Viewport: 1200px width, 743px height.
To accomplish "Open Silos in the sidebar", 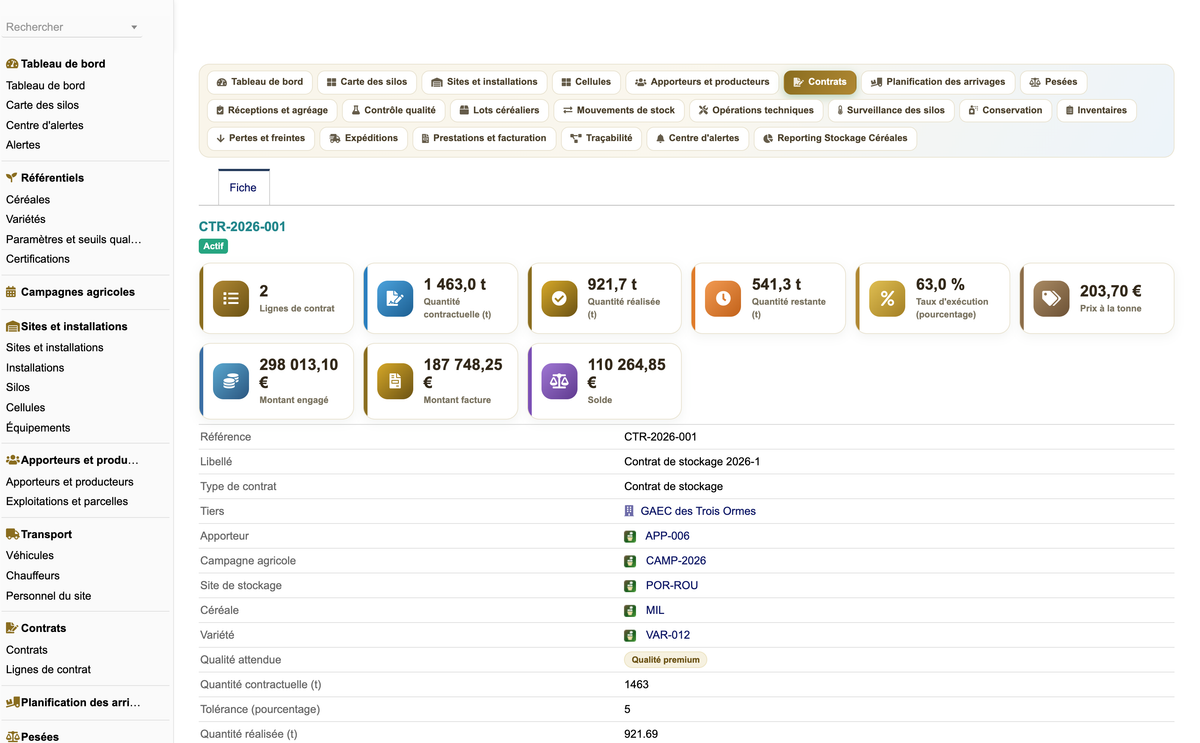I will (18, 387).
